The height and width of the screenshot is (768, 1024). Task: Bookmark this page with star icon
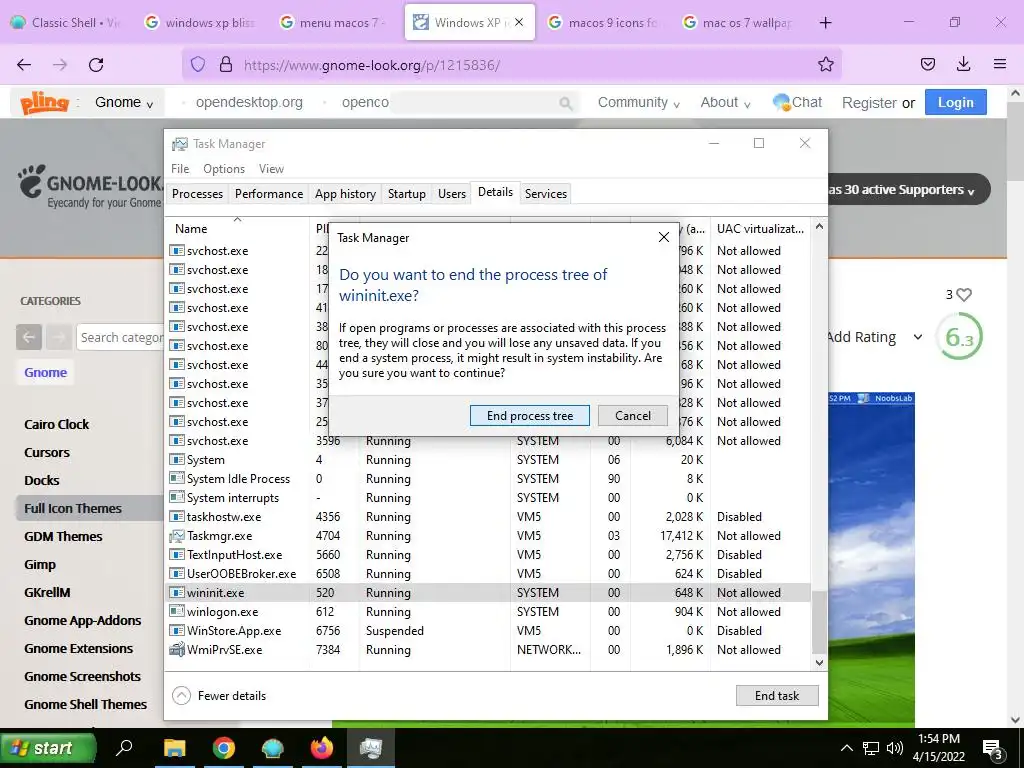tap(825, 64)
